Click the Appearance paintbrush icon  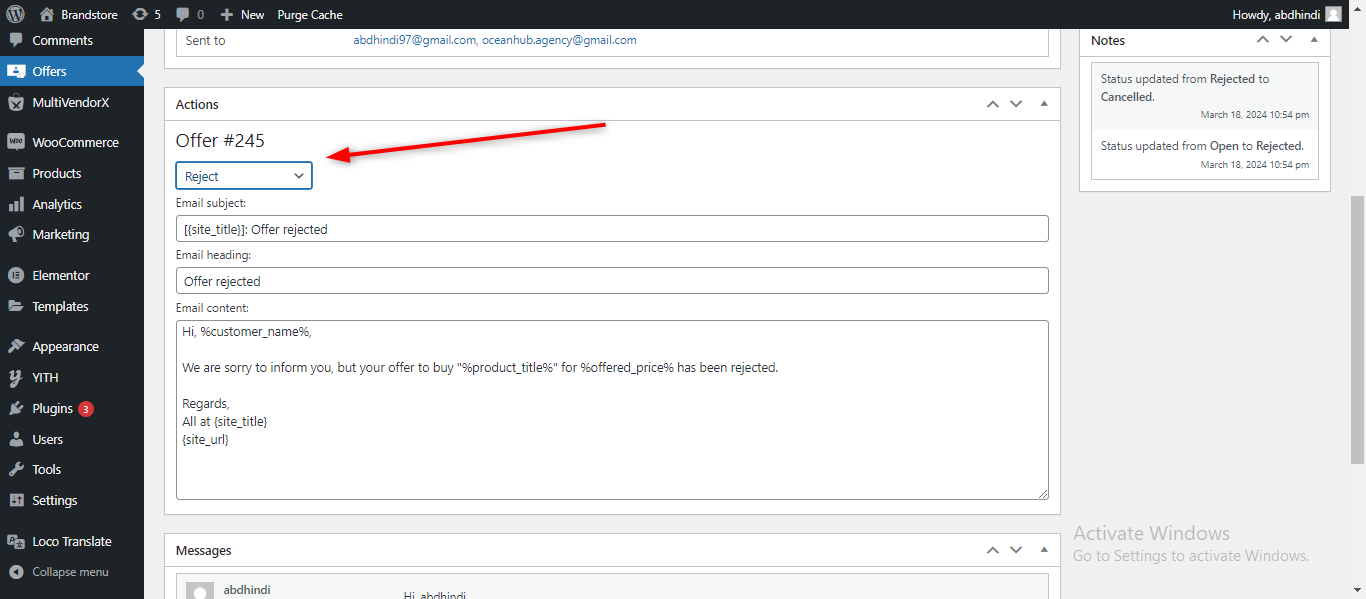click(x=15, y=346)
